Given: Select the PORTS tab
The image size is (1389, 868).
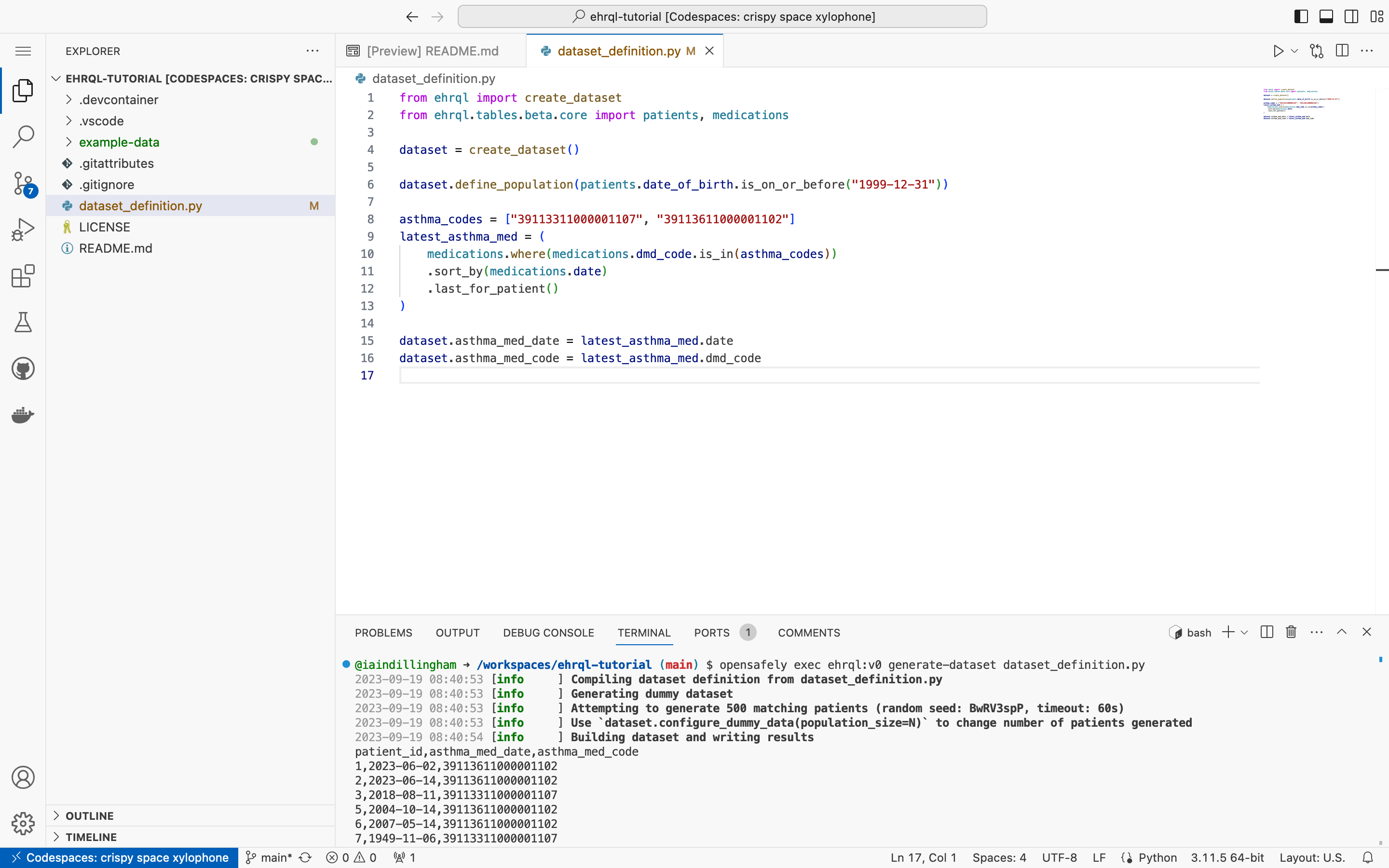Looking at the screenshot, I should (x=712, y=632).
